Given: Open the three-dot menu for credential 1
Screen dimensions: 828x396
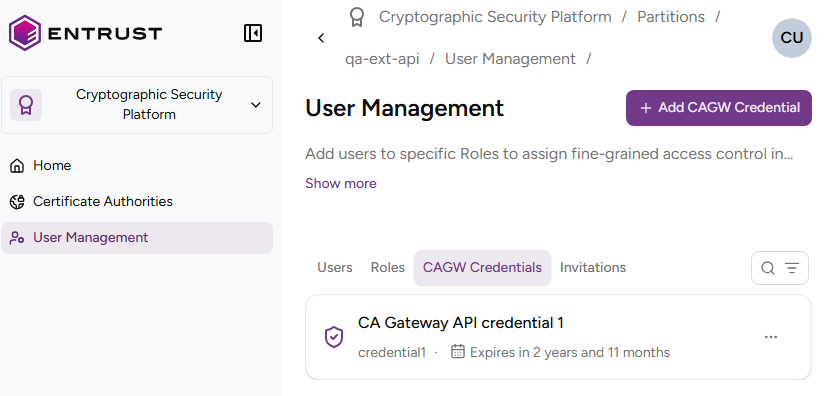Looking at the screenshot, I should coord(771,337).
